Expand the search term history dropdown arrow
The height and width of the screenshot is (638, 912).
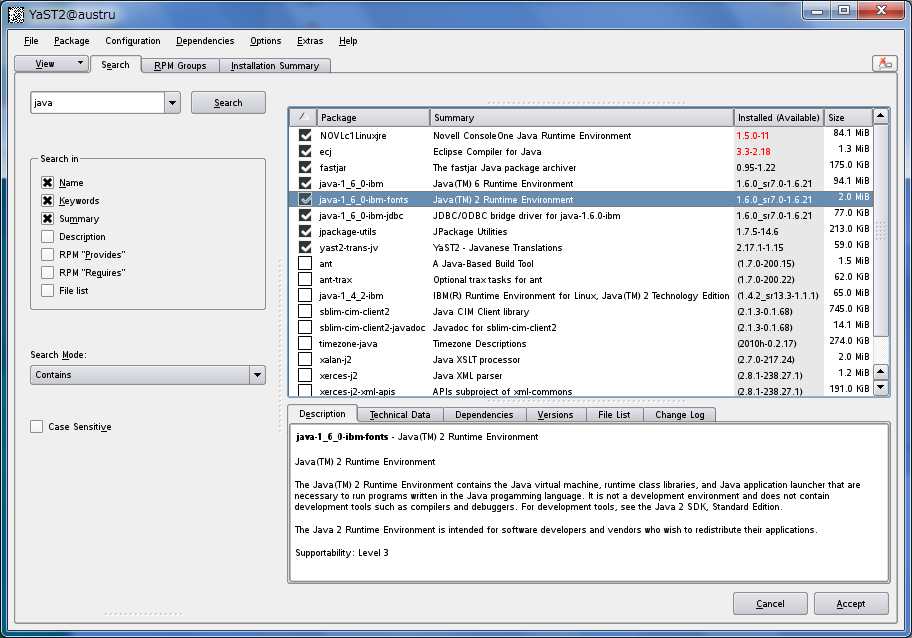172,103
